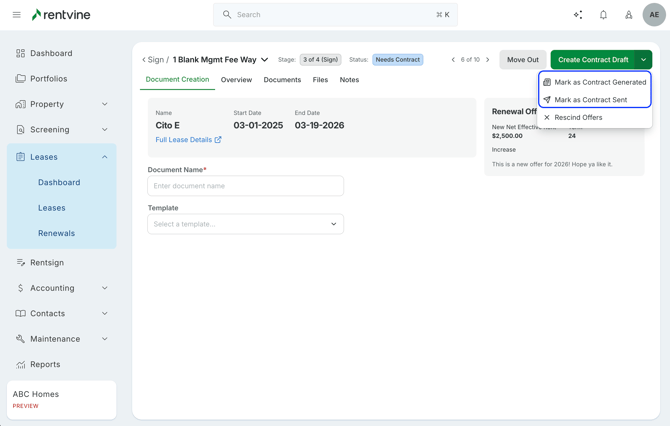Open Rentsign from the sidebar
The width and height of the screenshot is (670, 426).
47,263
